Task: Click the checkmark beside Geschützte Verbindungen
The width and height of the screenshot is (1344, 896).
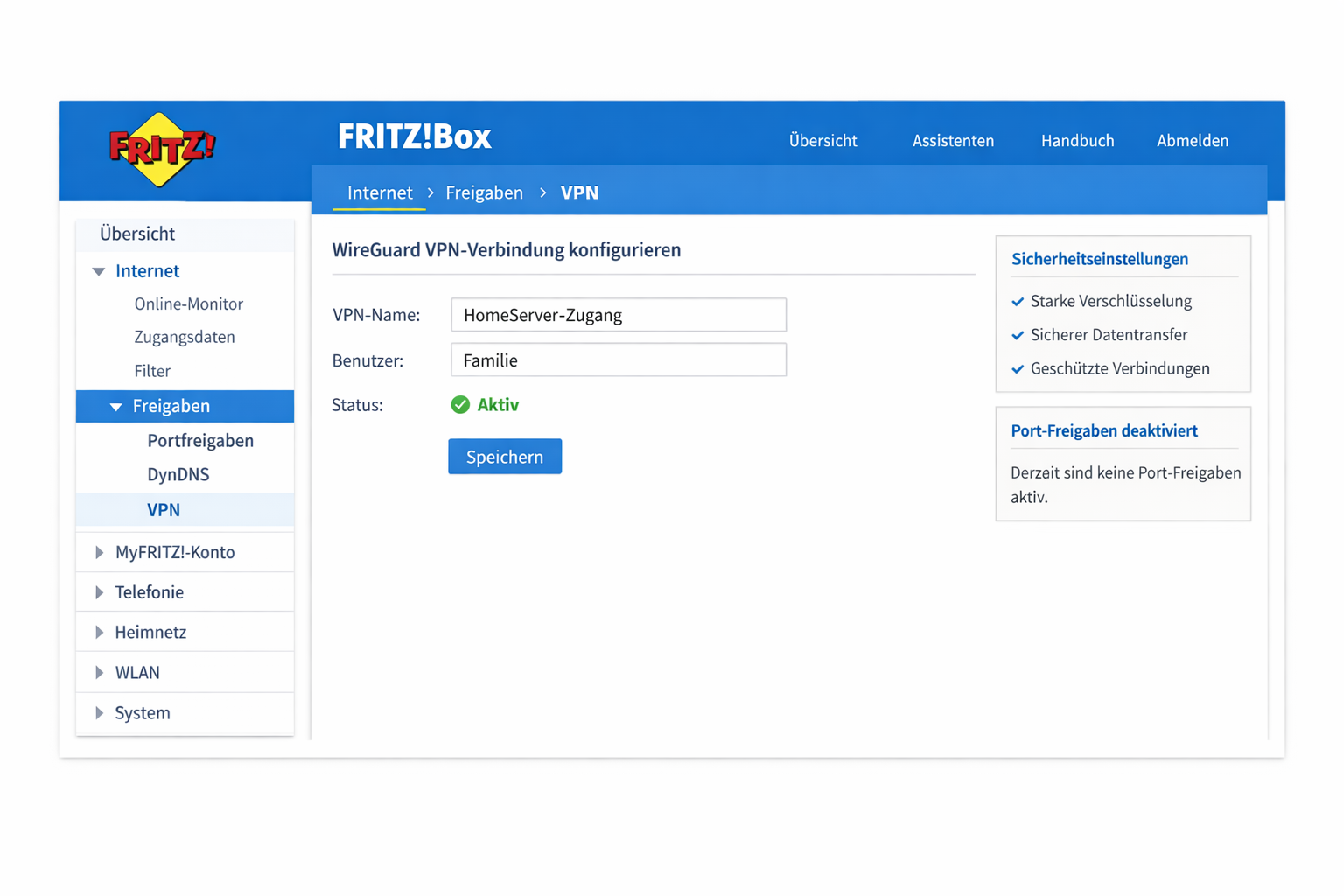Action: [x=1018, y=368]
